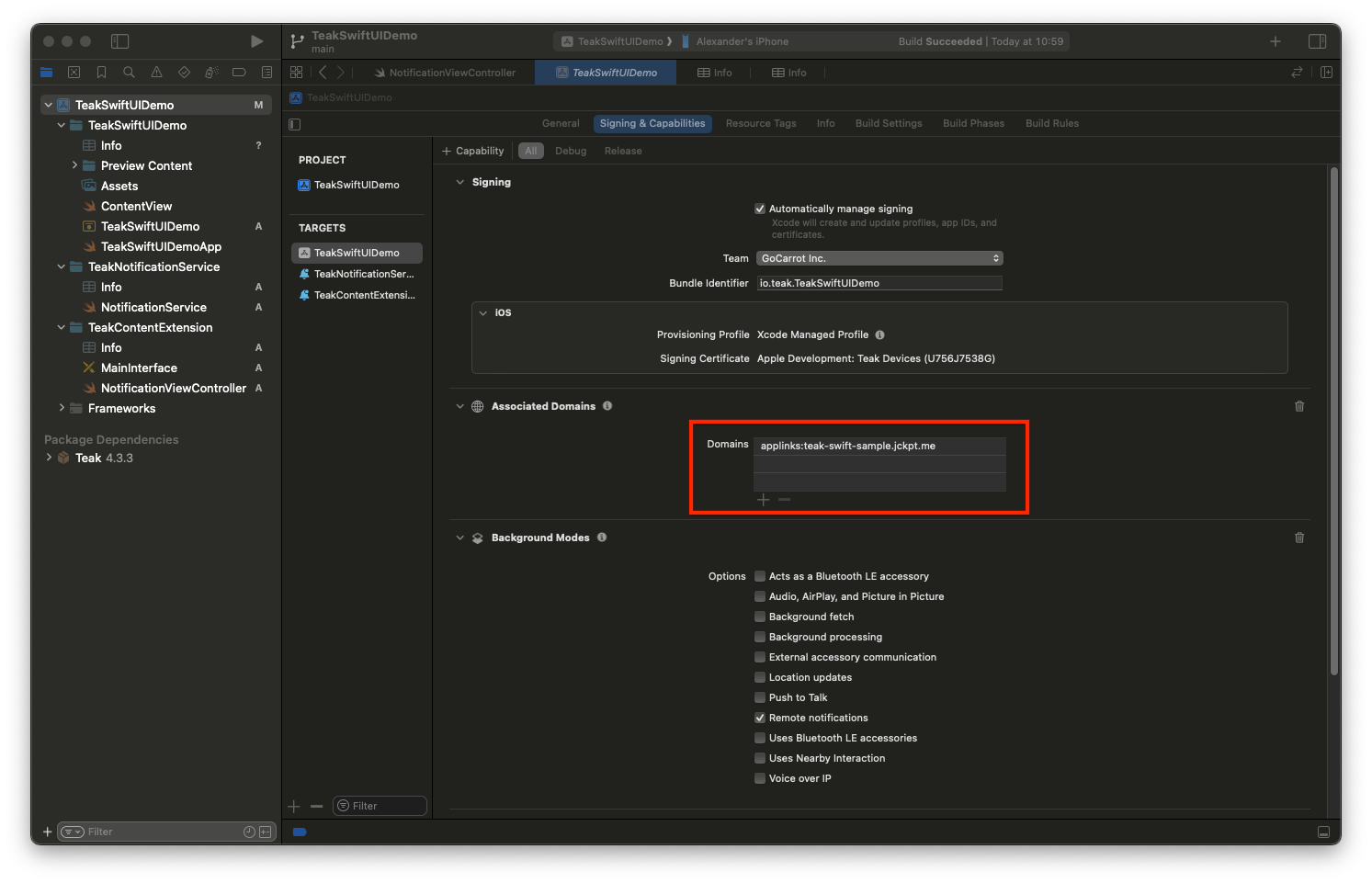Click the vertical scrollbar of the capabilities pane
1372x883 pixels.
[x=1333, y=423]
